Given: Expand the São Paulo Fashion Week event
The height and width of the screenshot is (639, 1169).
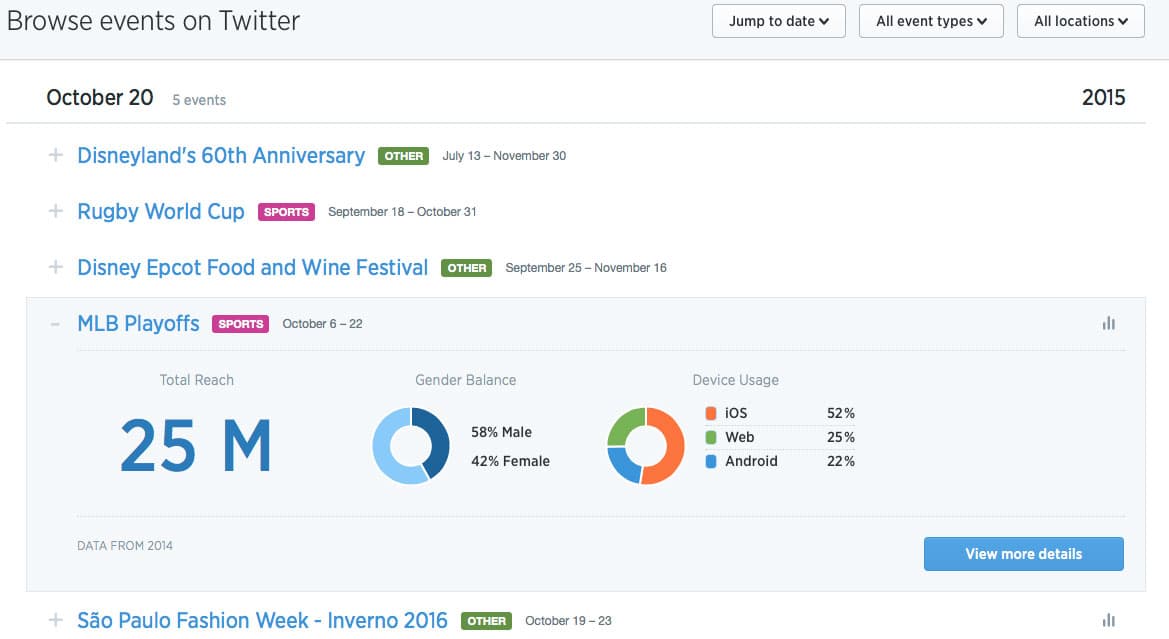Looking at the screenshot, I should click(56, 620).
